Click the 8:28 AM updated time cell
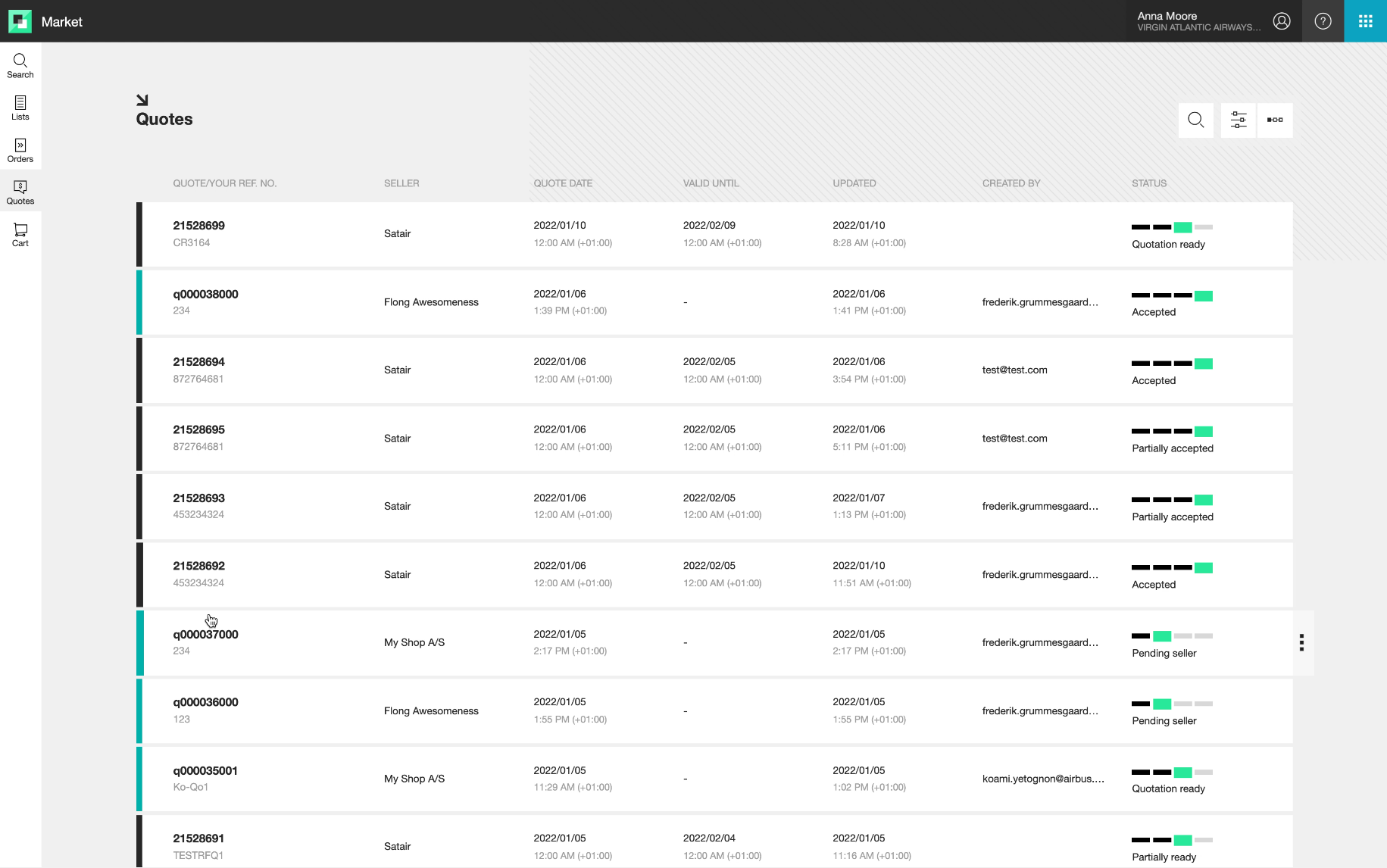The width and height of the screenshot is (1387, 868). (x=869, y=243)
